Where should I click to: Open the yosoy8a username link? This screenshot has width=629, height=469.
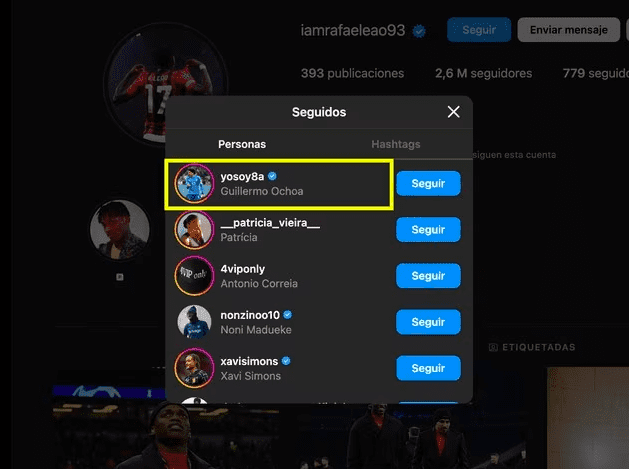242,177
